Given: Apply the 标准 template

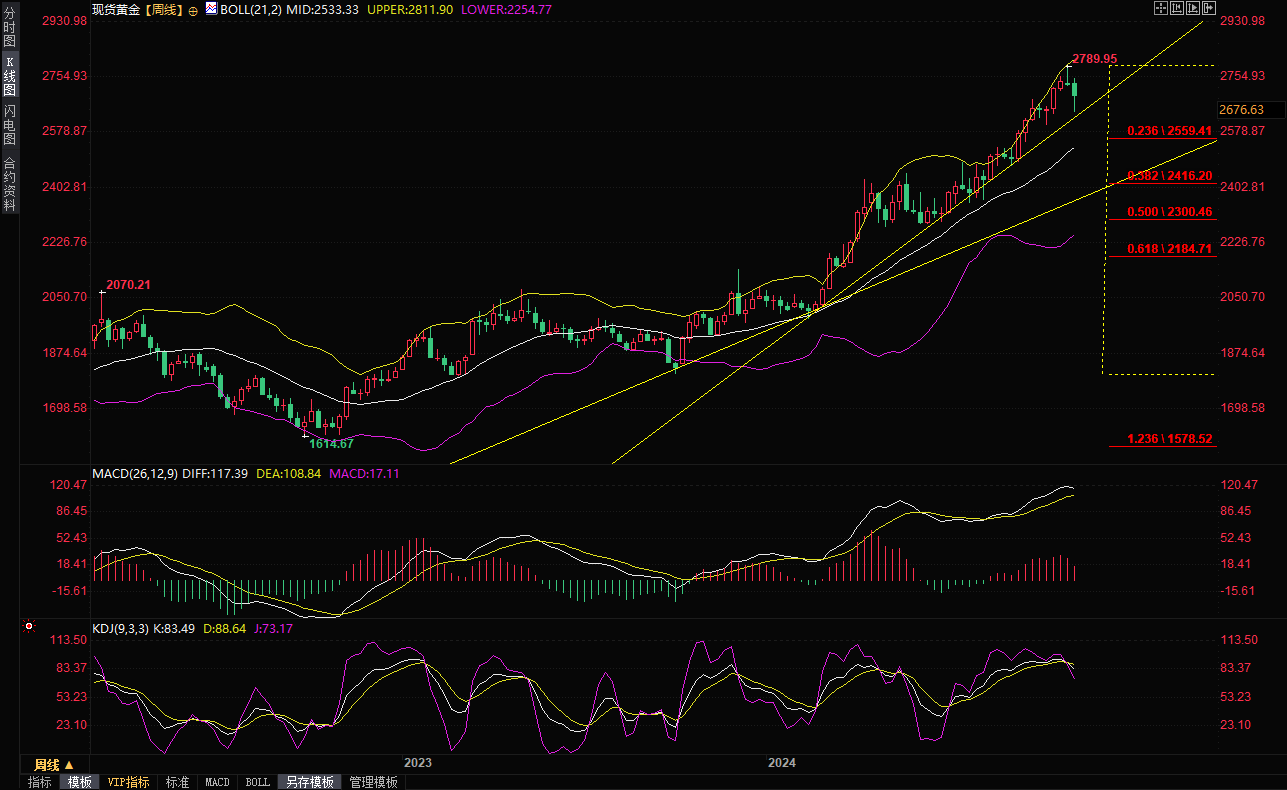Looking at the screenshot, I should click(177, 782).
